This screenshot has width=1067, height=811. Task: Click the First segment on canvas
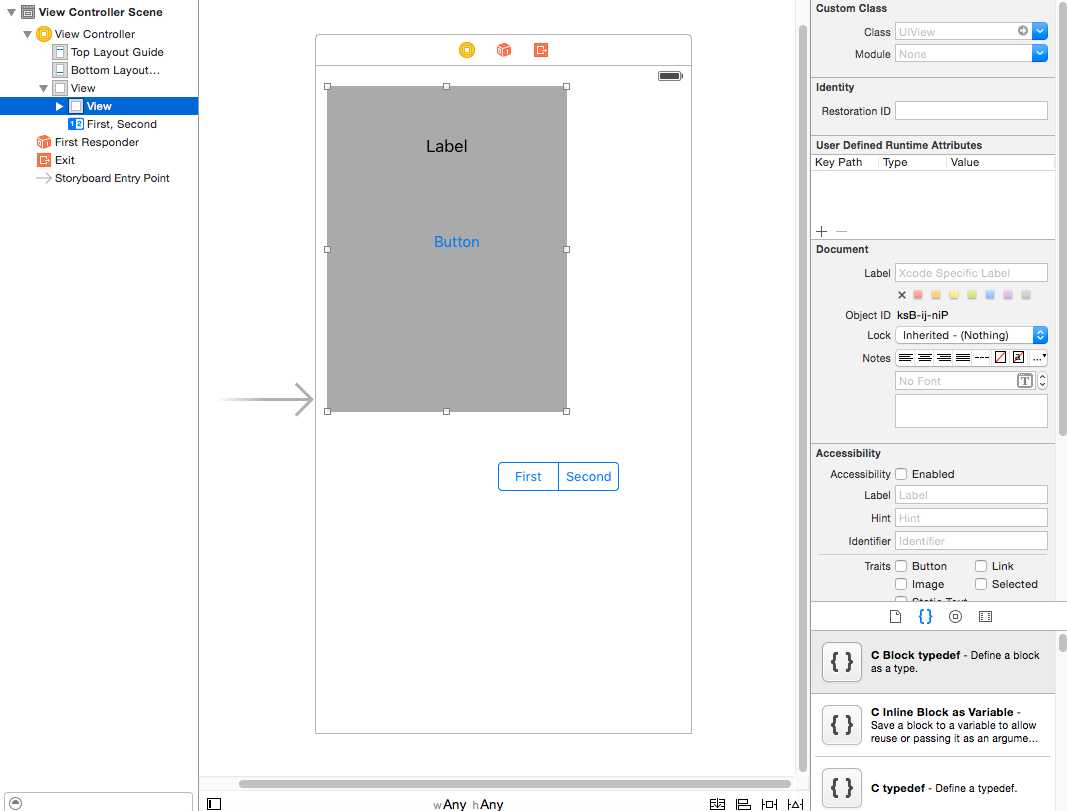coord(528,476)
